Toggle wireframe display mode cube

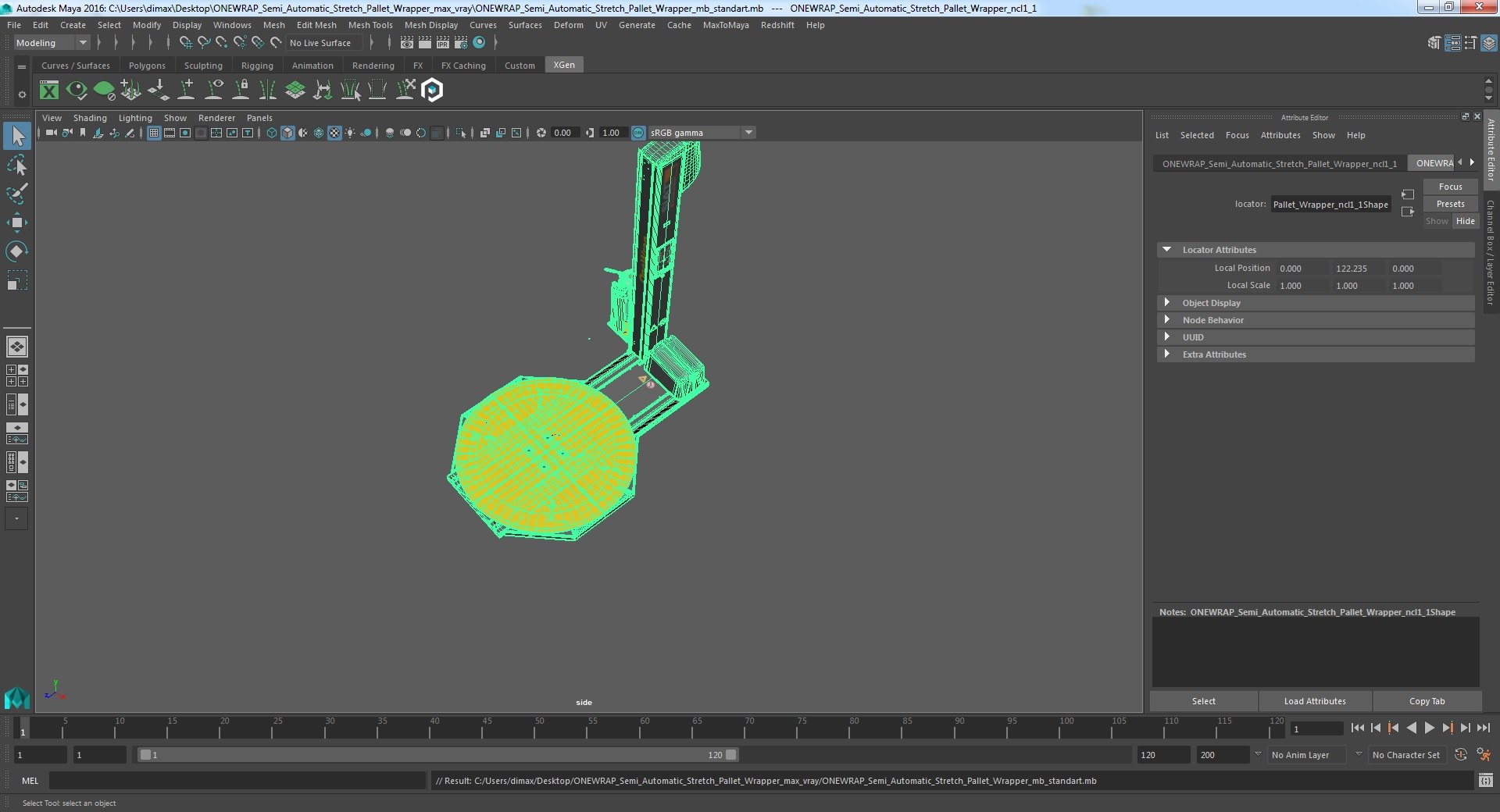271,133
